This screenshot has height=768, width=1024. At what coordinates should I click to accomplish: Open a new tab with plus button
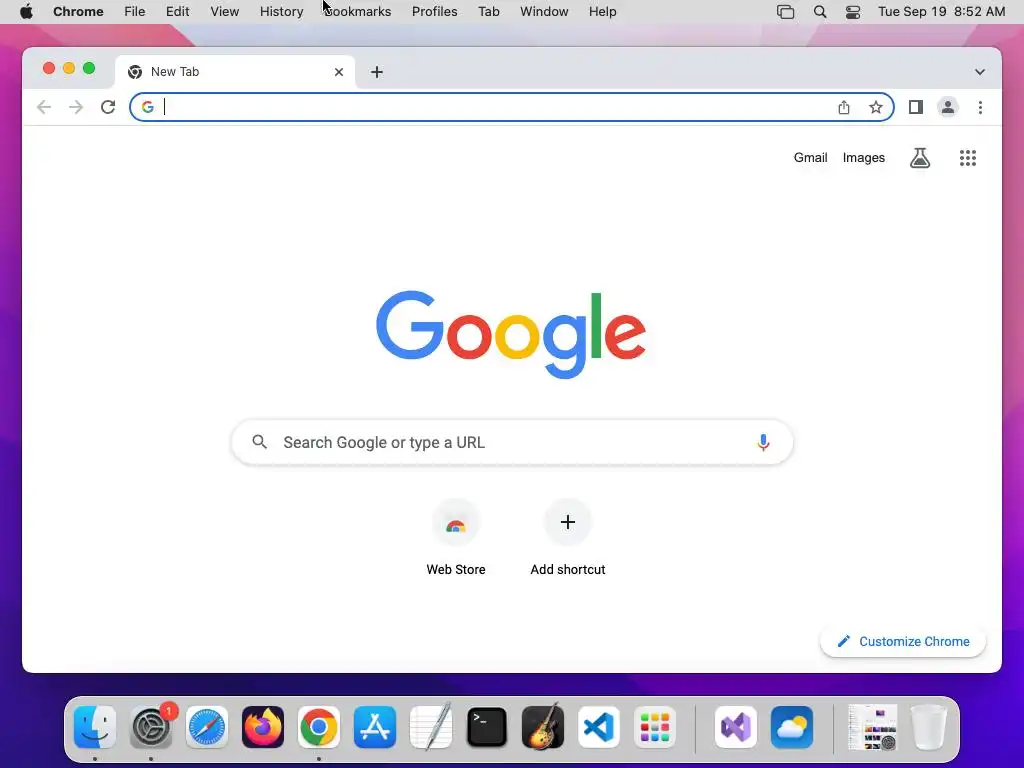[377, 72]
